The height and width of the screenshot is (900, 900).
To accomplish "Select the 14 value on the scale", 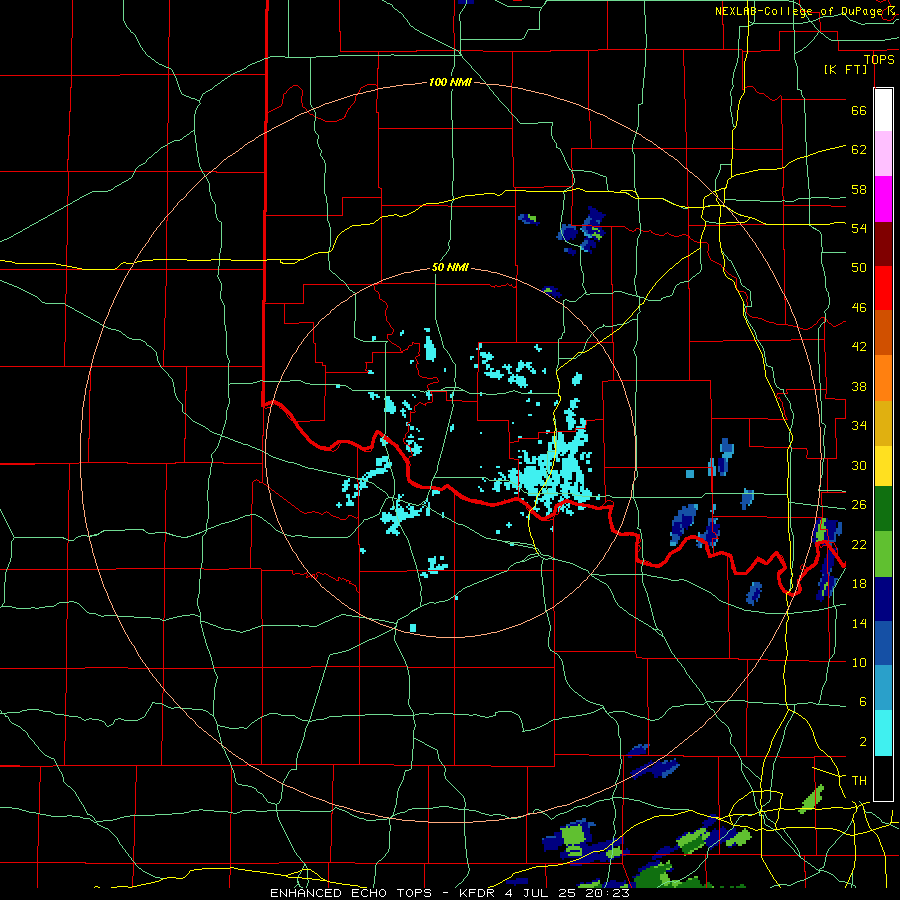I will [859, 623].
